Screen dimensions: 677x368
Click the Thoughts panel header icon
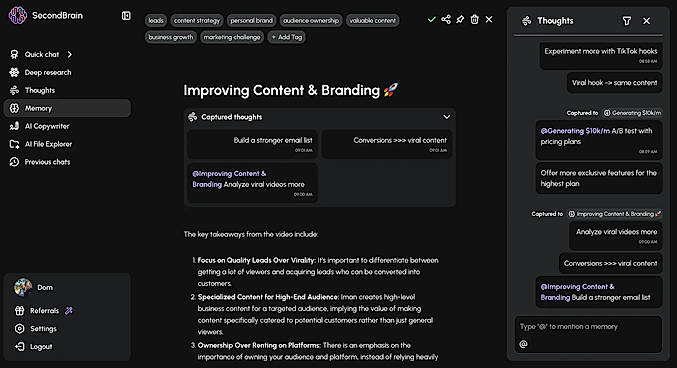pos(526,21)
